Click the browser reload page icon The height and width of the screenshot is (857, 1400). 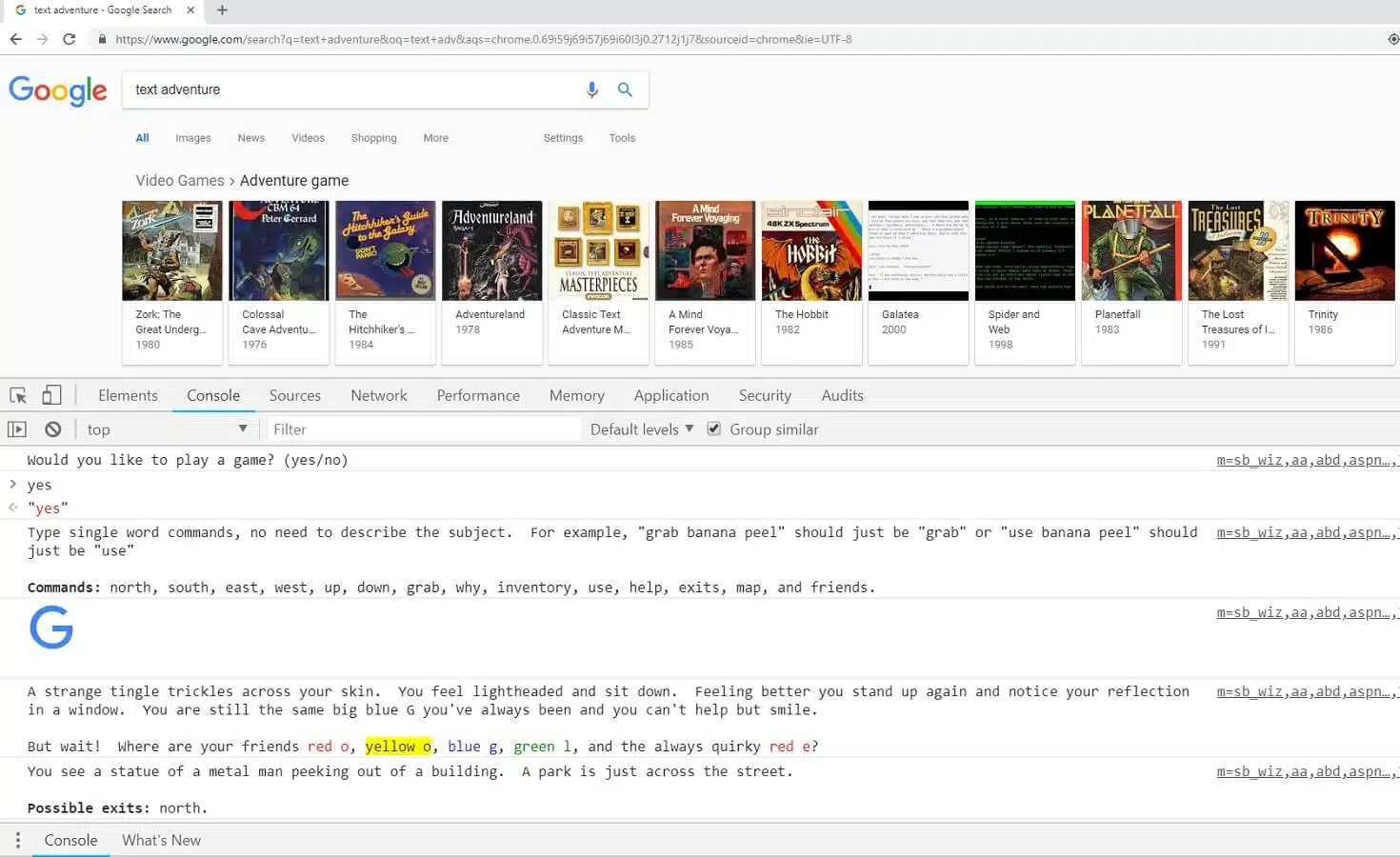68,39
